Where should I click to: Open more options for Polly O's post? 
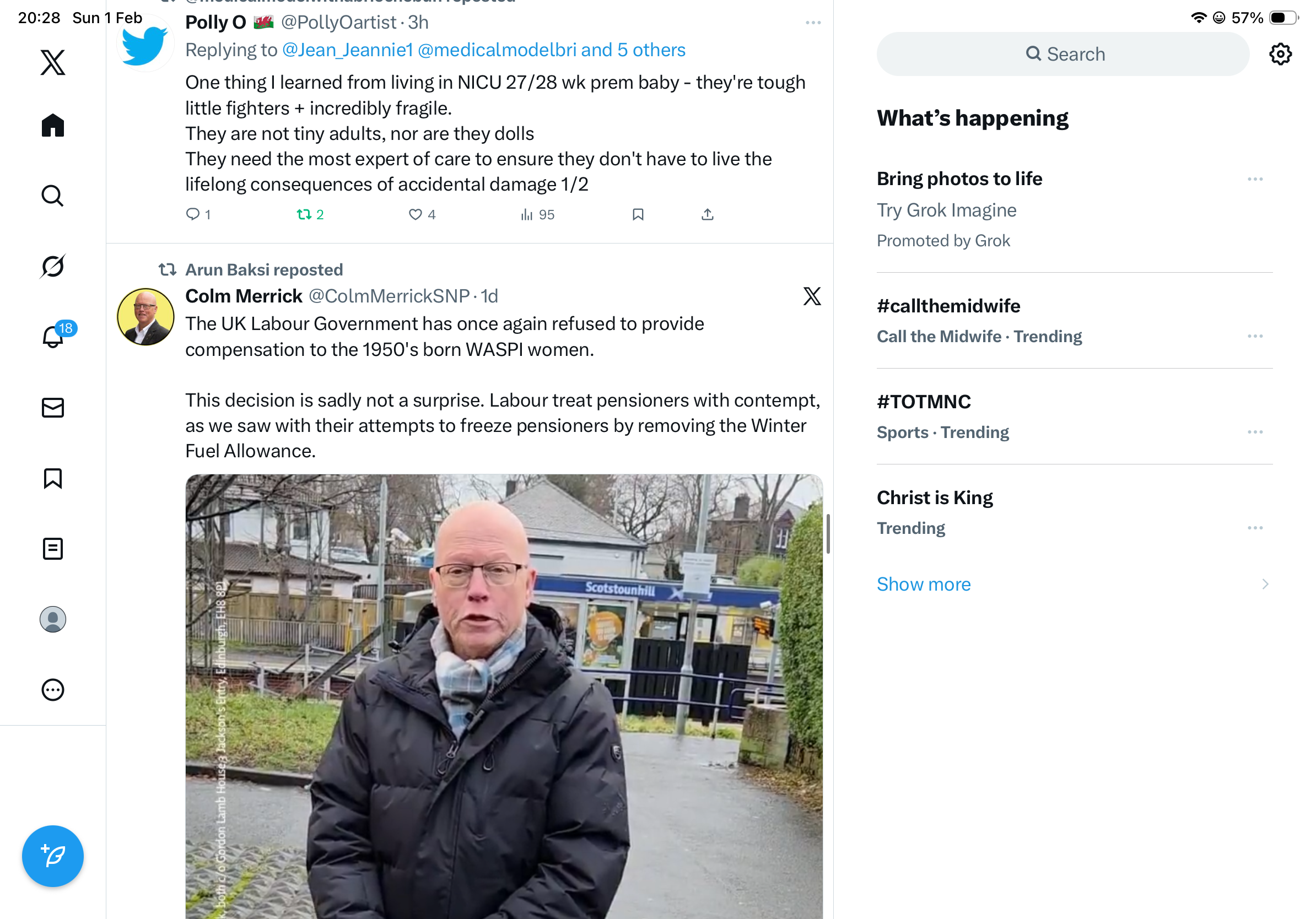click(x=813, y=23)
